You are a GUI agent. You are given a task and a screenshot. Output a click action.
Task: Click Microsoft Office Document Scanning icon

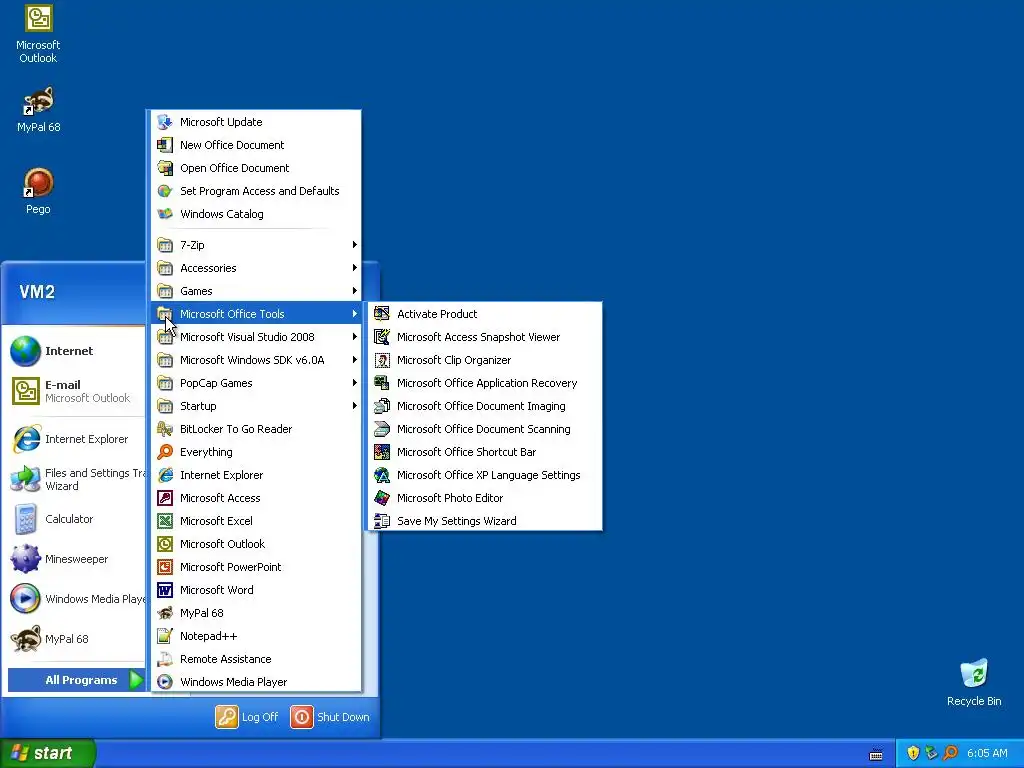[x=382, y=429]
